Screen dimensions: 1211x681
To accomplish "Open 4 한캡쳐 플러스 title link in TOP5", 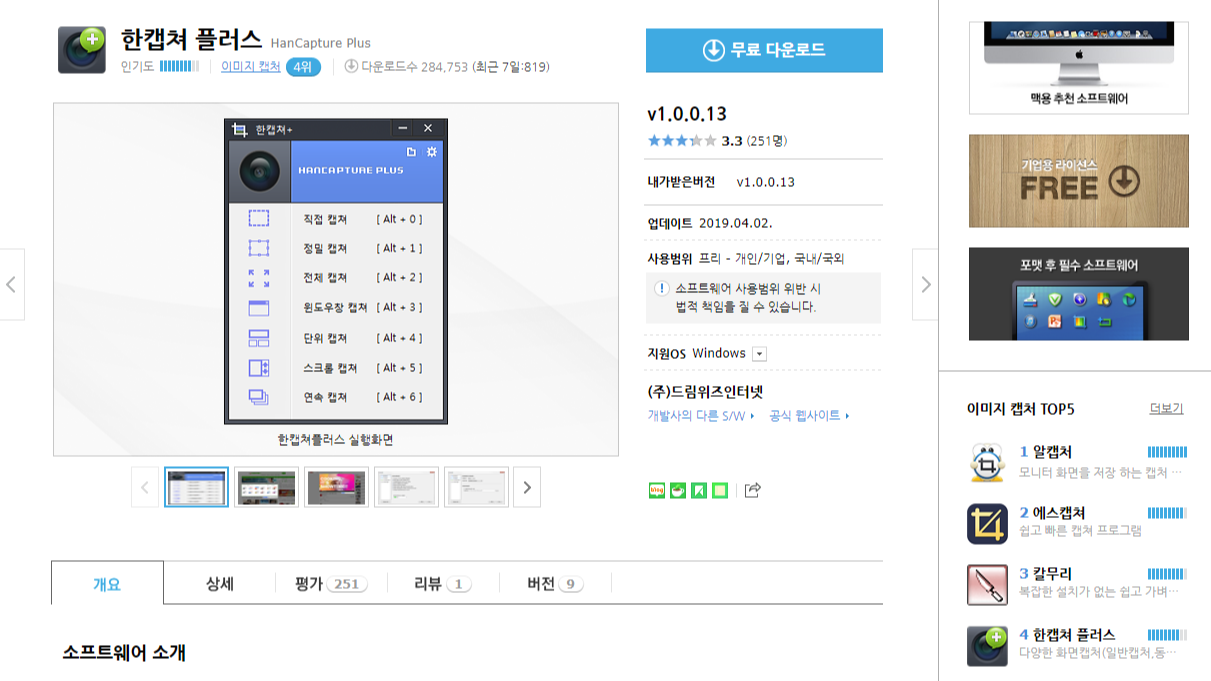I will click(x=1067, y=635).
